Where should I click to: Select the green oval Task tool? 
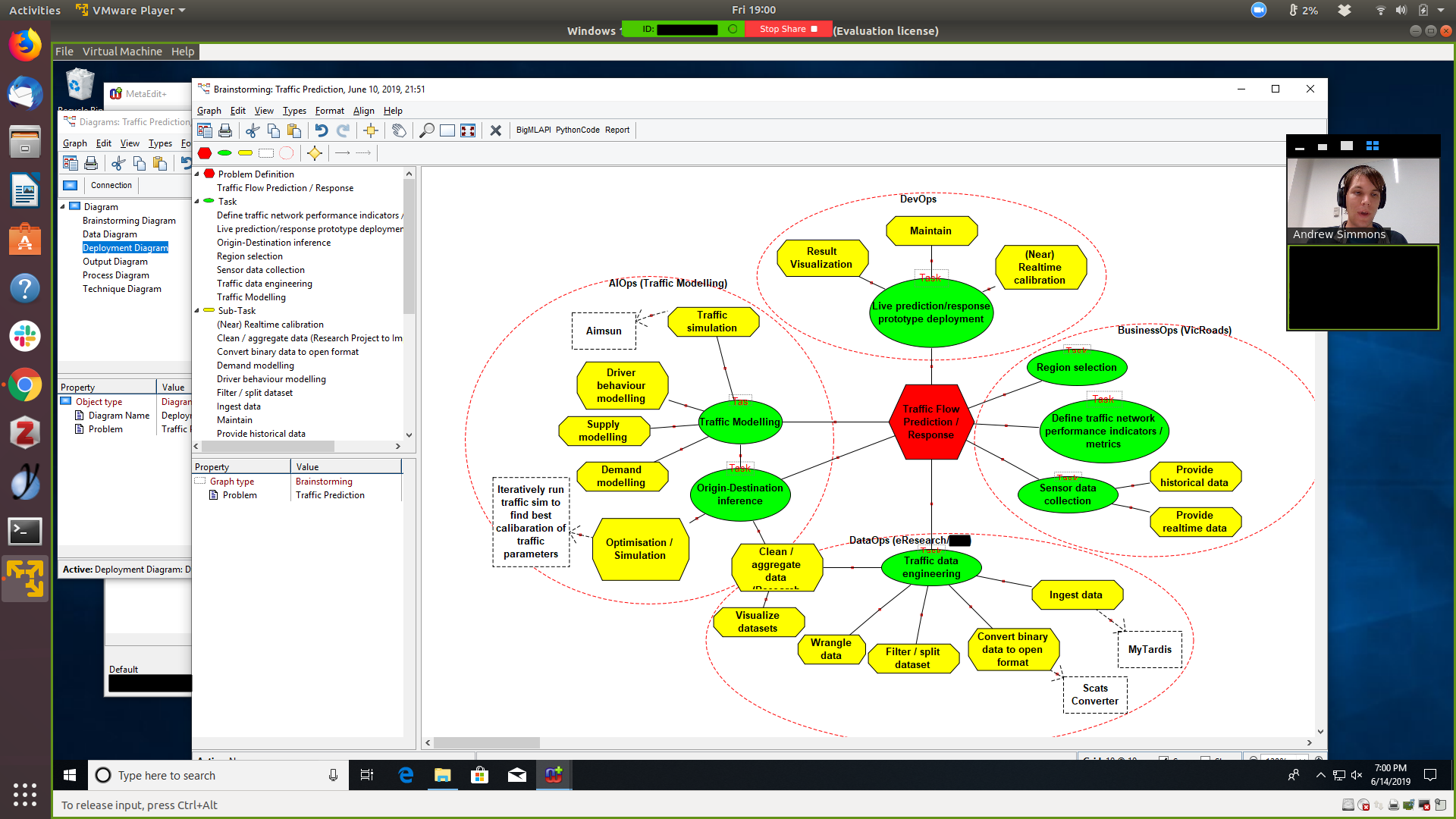click(x=224, y=153)
